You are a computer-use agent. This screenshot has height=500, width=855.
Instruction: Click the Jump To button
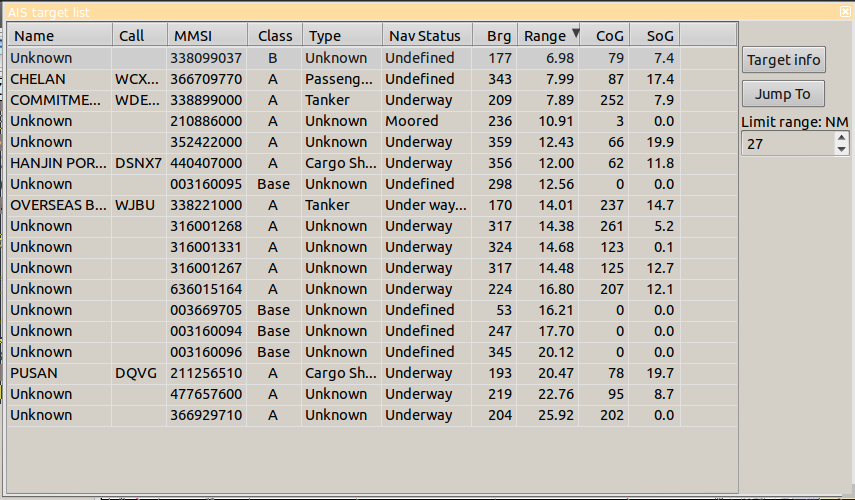[x=783, y=94]
